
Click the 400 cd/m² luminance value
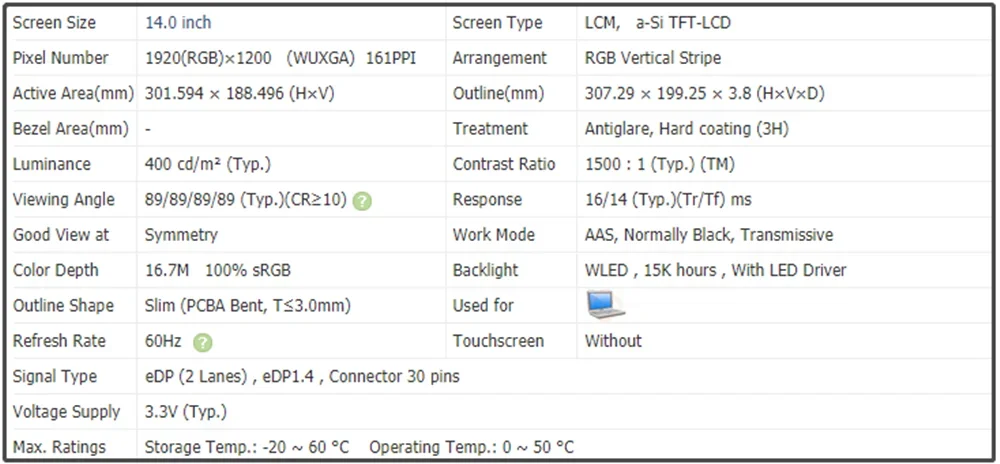(208, 164)
